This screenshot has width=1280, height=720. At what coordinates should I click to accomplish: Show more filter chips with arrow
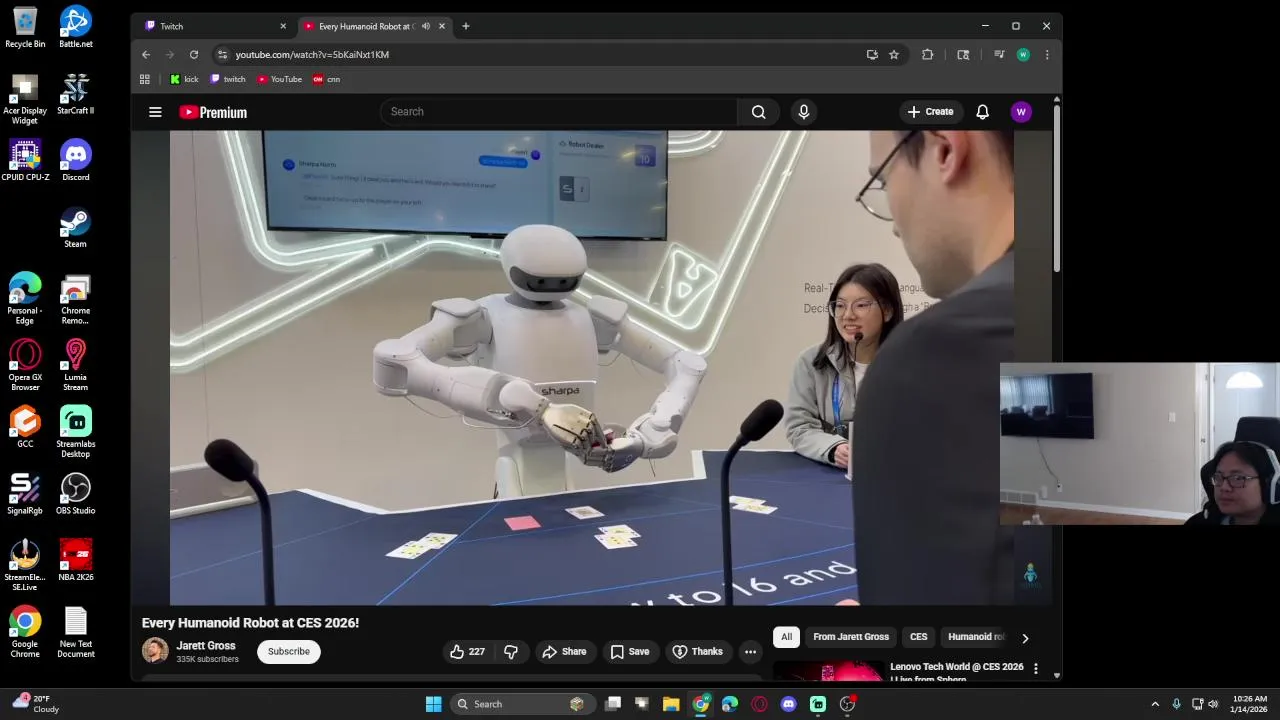[1025, 638]
